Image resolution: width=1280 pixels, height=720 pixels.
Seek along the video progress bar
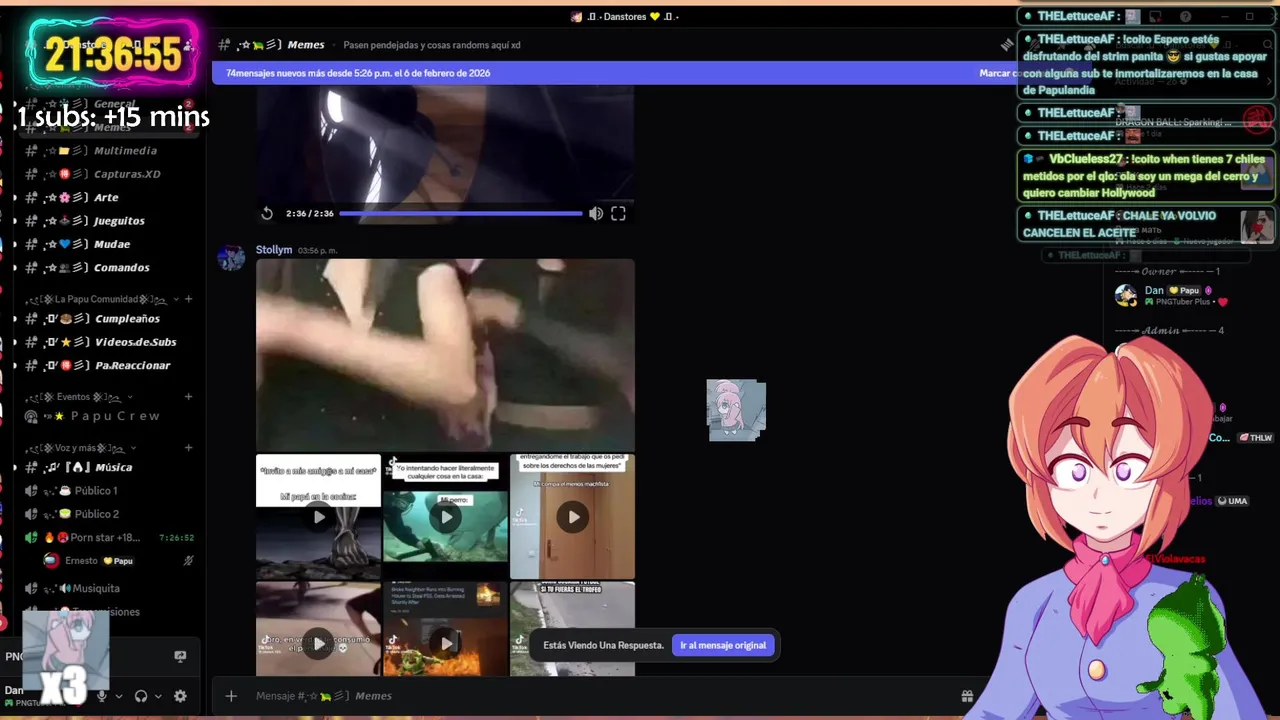click(460, 213)
